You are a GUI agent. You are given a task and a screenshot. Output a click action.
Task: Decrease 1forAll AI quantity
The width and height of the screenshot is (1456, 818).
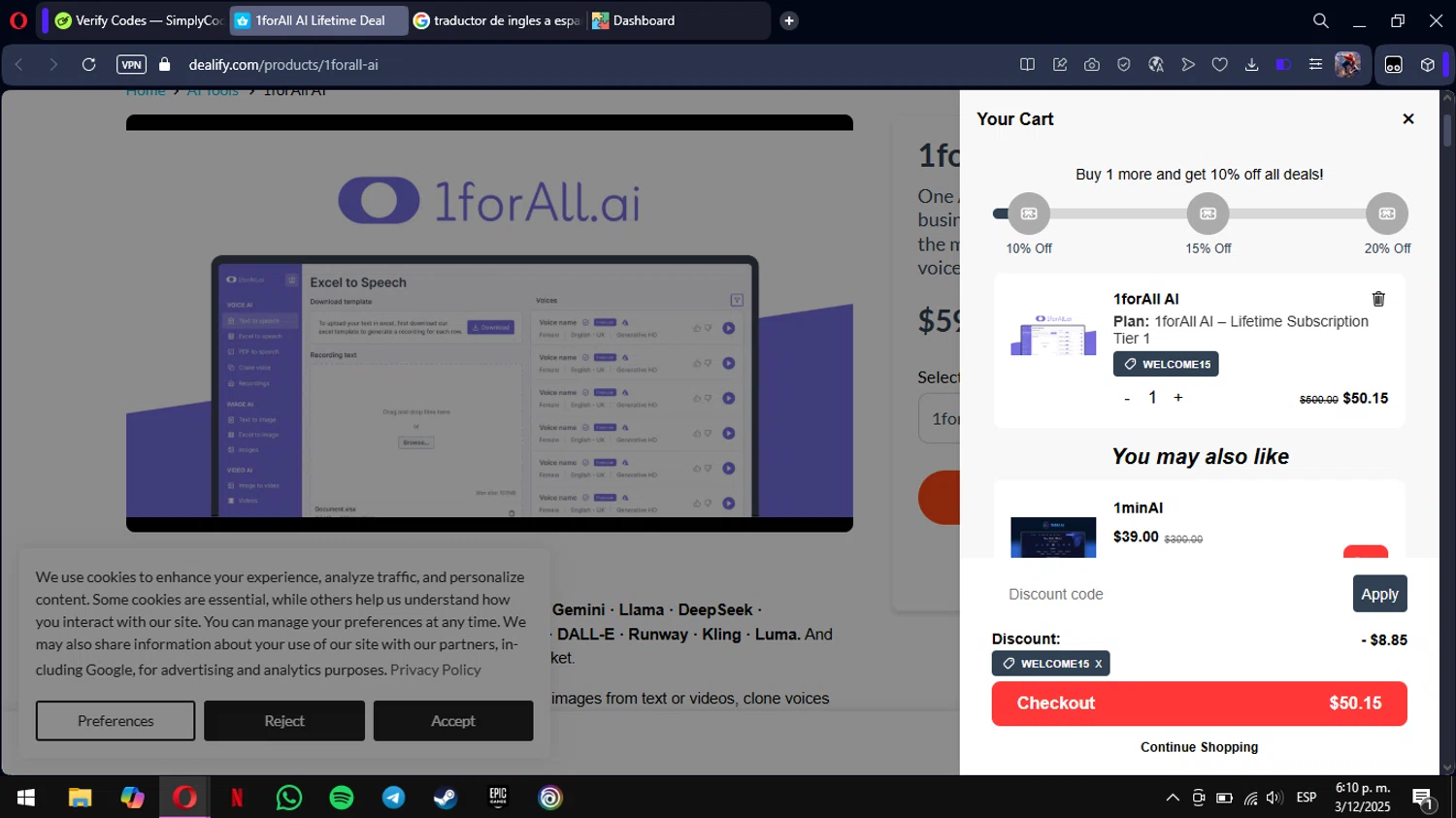click(1127, 399)
